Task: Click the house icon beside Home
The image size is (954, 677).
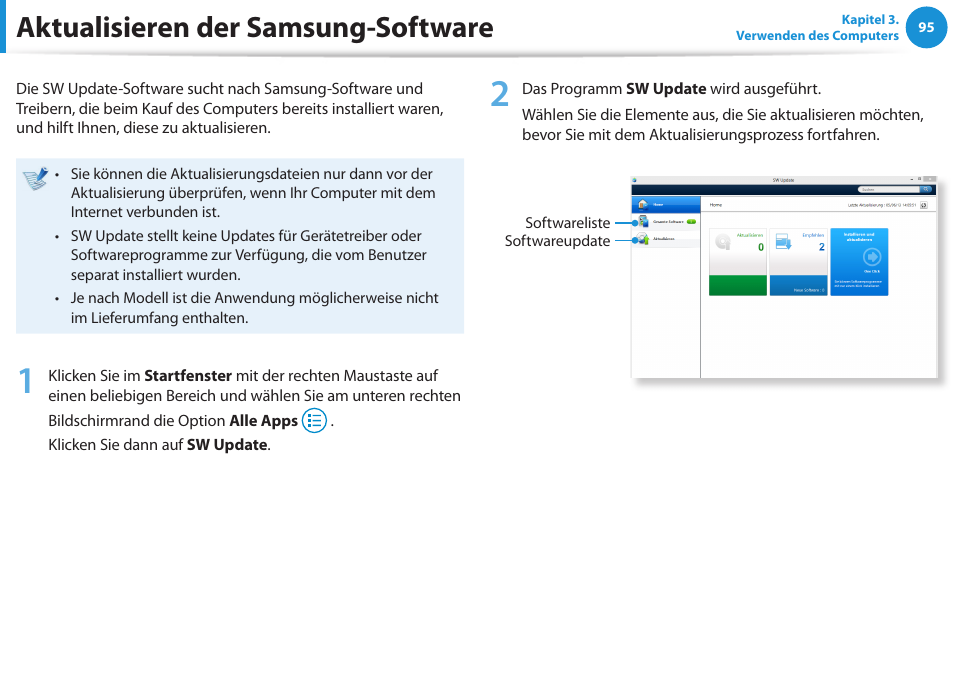Action: (x=643, y=204)
